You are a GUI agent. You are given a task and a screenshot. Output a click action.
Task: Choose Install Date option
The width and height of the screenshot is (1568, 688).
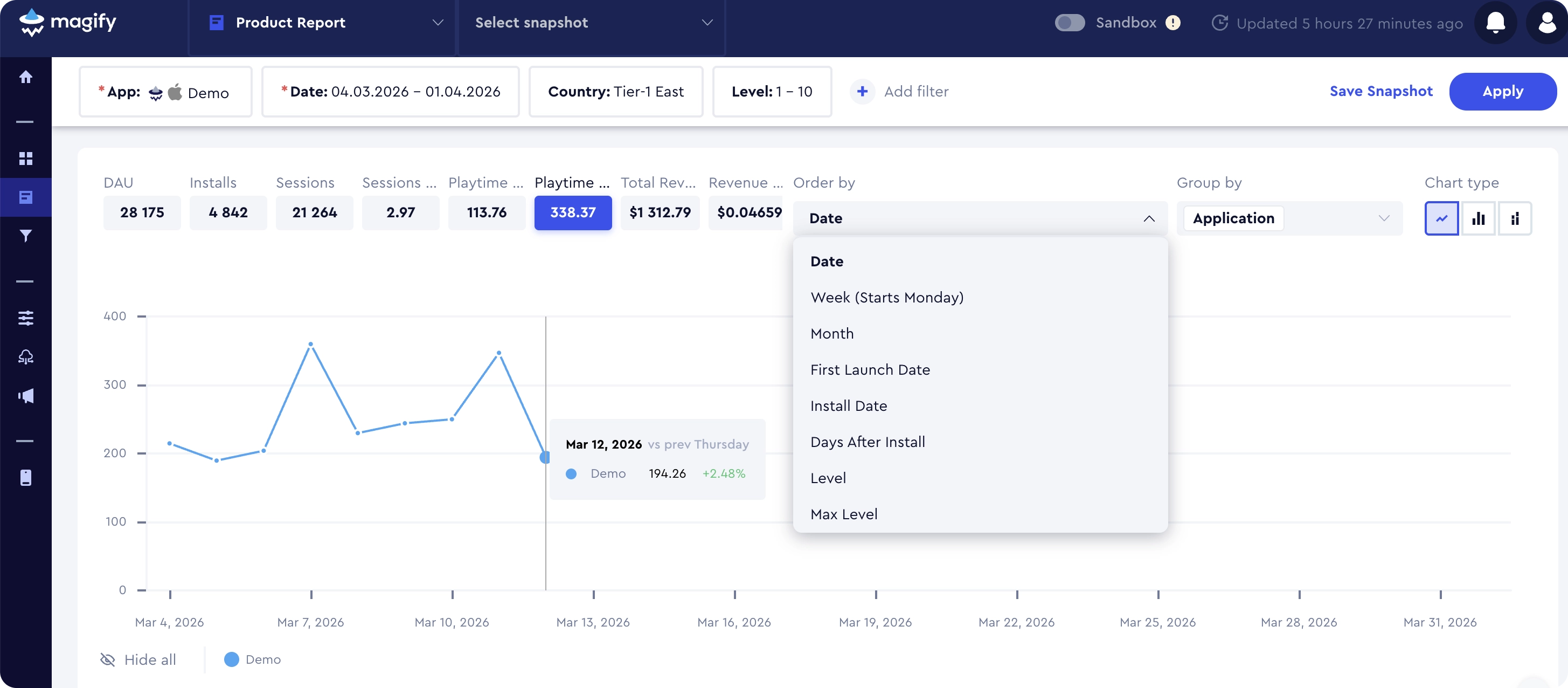pyautogui.click(x=980, y=405)
